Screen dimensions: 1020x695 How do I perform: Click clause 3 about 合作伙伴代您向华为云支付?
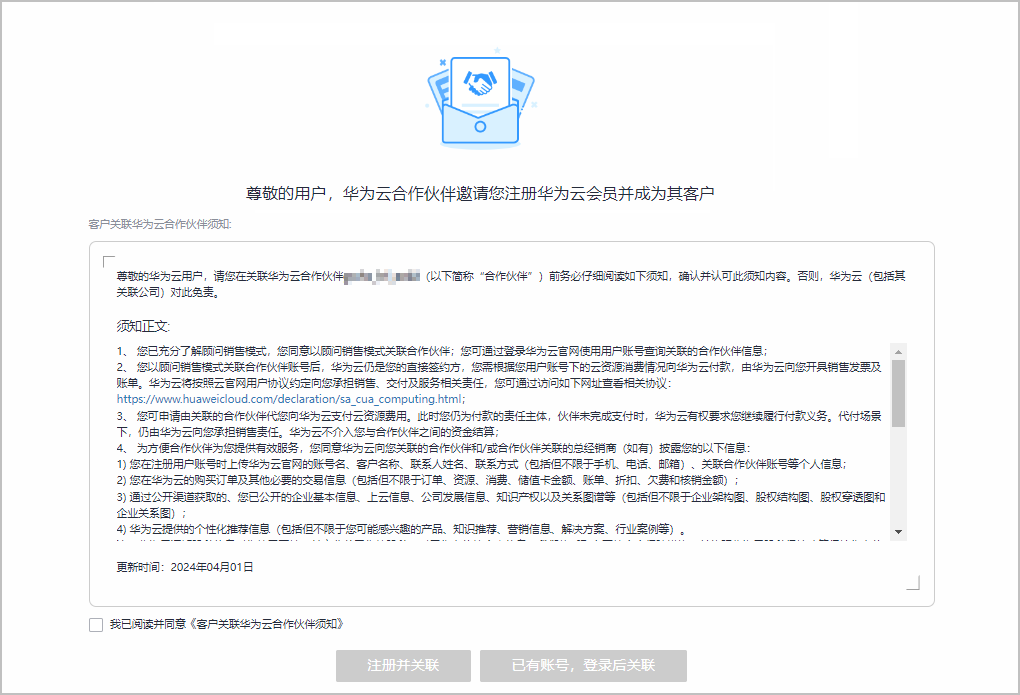click(x=499, y=424)
